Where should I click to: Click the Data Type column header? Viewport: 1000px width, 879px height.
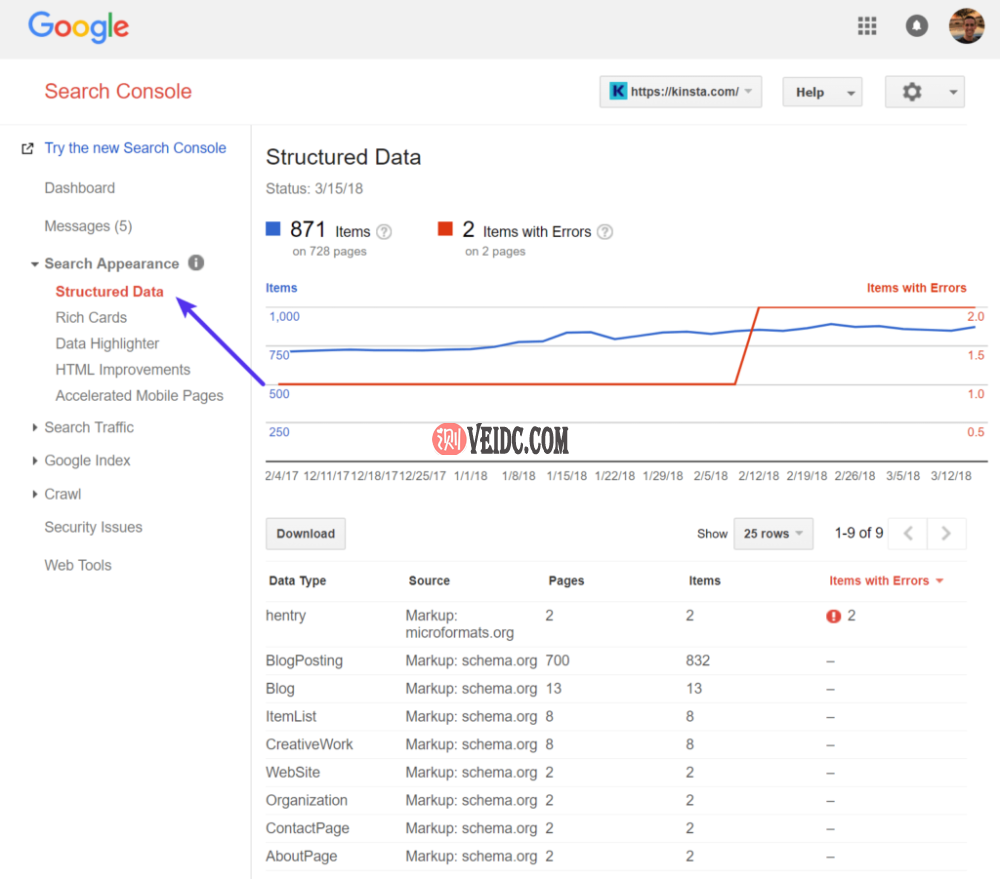(x=297, y=580)
